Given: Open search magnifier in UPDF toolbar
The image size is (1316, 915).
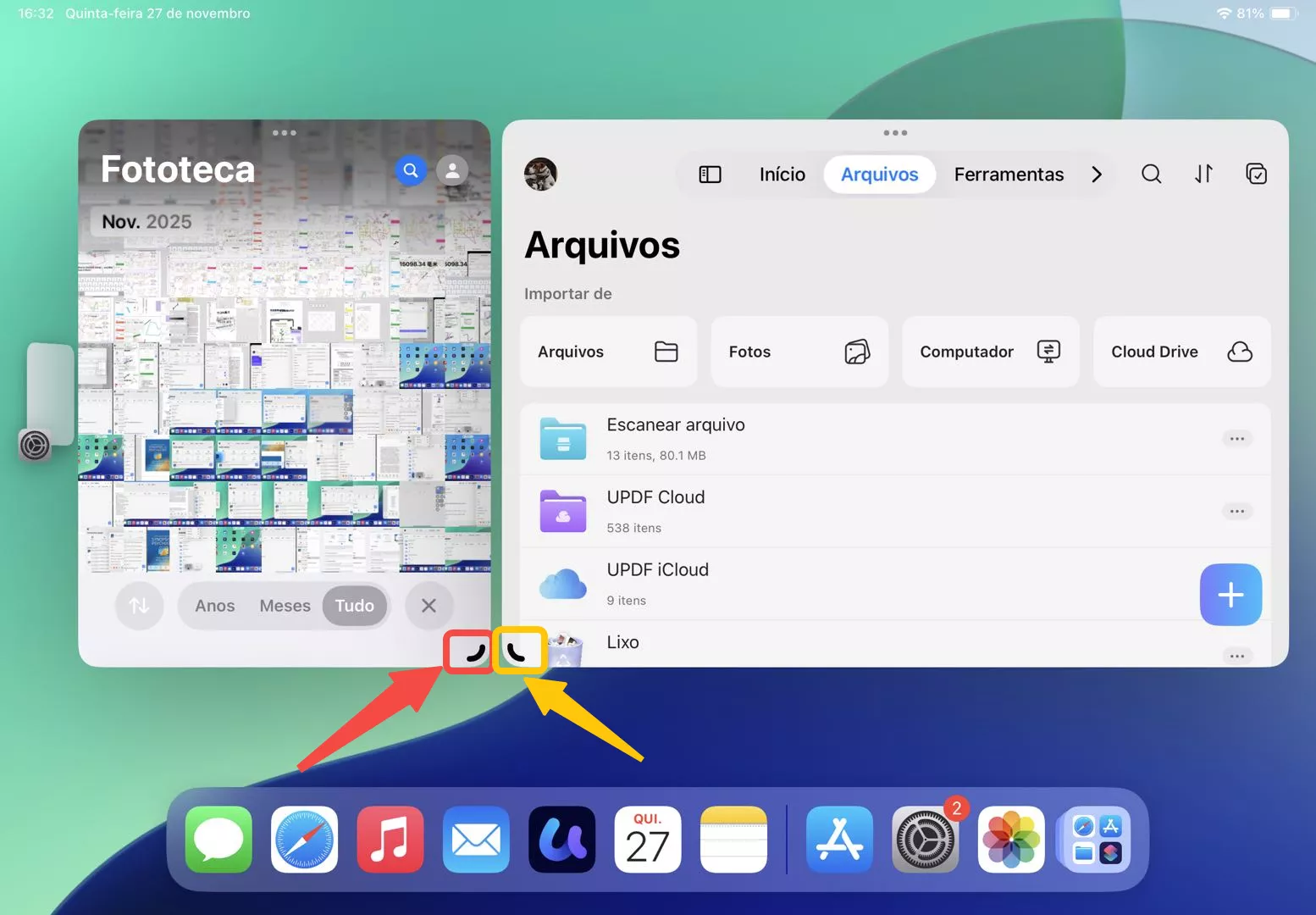Looking at the screenshot, I should [1151, 174].
